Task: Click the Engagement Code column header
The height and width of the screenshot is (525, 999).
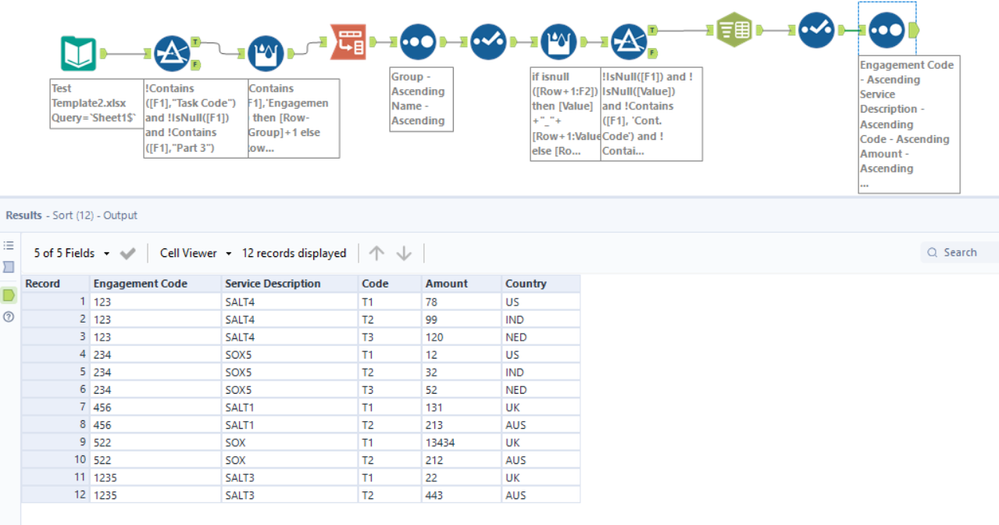Action: point(155,284)
